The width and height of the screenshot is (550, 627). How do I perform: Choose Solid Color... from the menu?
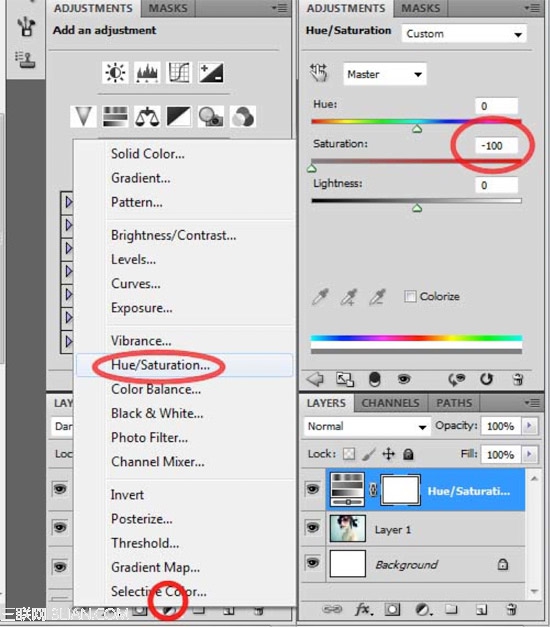148,154
